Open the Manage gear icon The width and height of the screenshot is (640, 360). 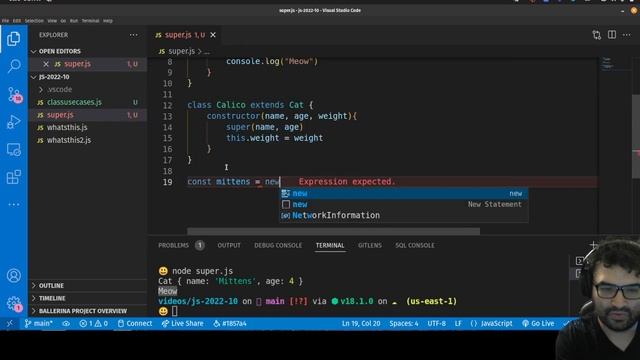tap(14, 304)
